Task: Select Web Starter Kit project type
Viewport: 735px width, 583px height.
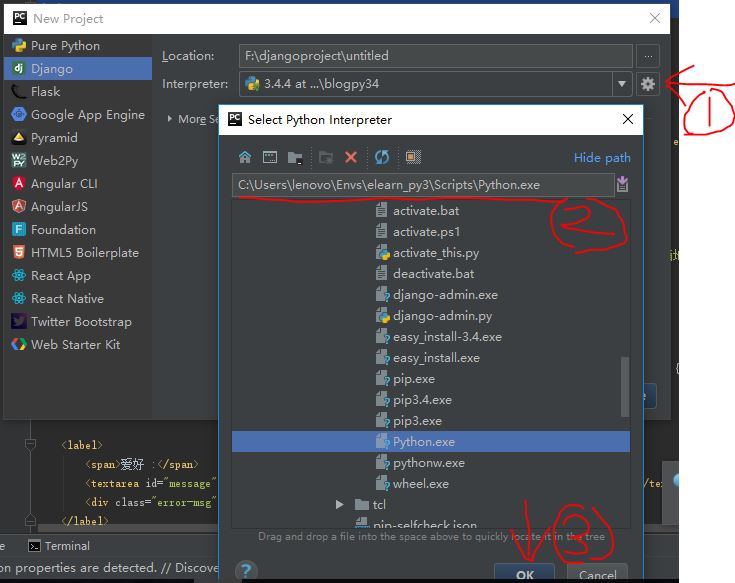Action: [x=78, y=344]
